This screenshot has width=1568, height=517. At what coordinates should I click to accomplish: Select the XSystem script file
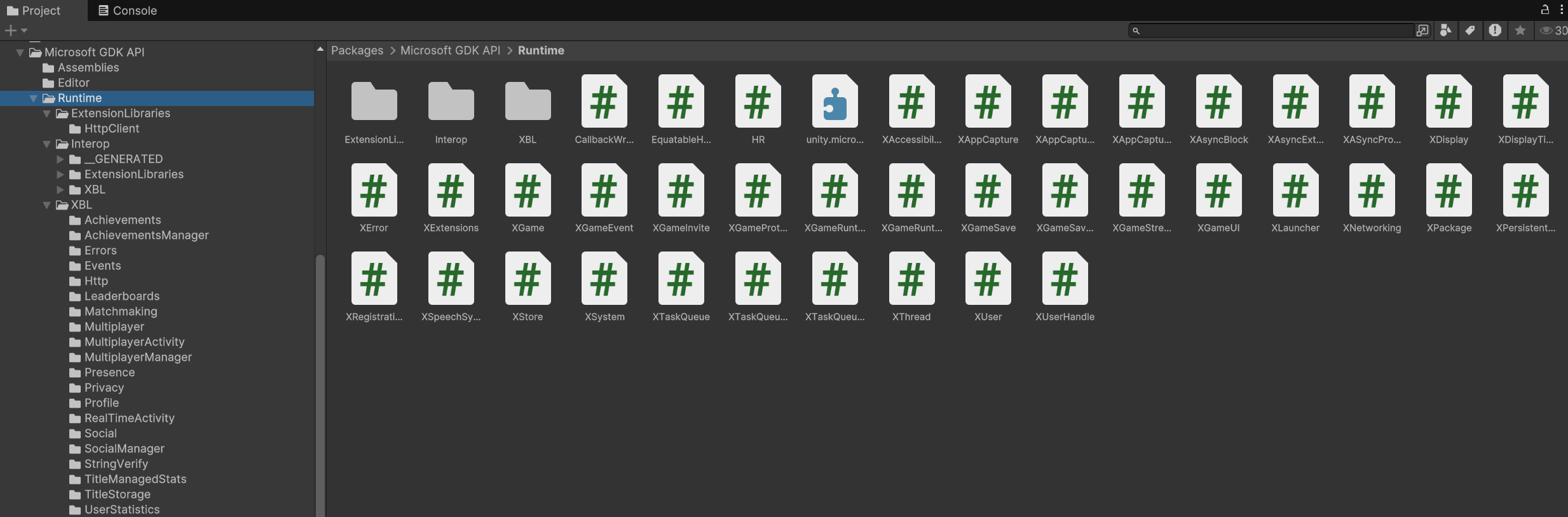pos(604,287)
